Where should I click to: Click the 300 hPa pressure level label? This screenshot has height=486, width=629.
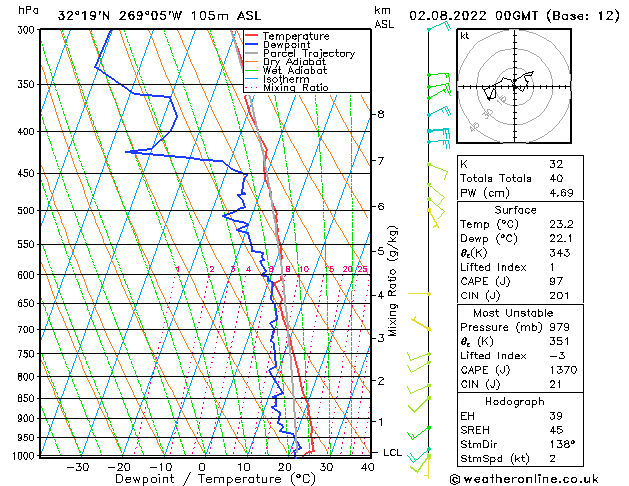coord(28,30)
